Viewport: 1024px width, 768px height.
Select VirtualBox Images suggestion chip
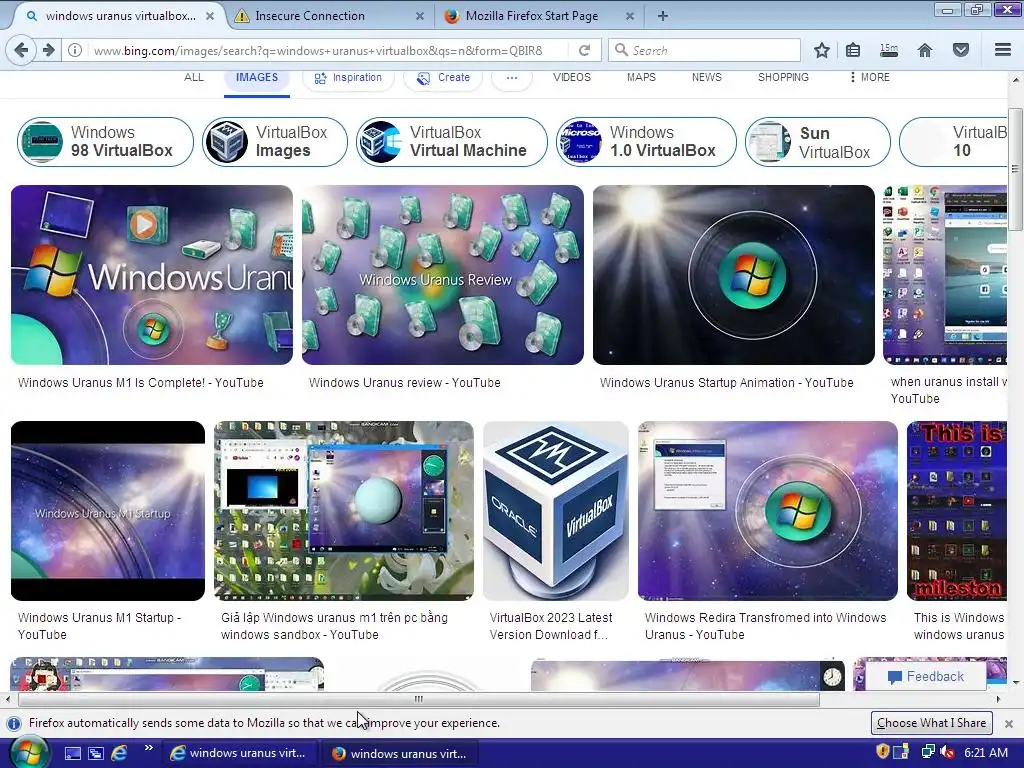tap(274, 142)
